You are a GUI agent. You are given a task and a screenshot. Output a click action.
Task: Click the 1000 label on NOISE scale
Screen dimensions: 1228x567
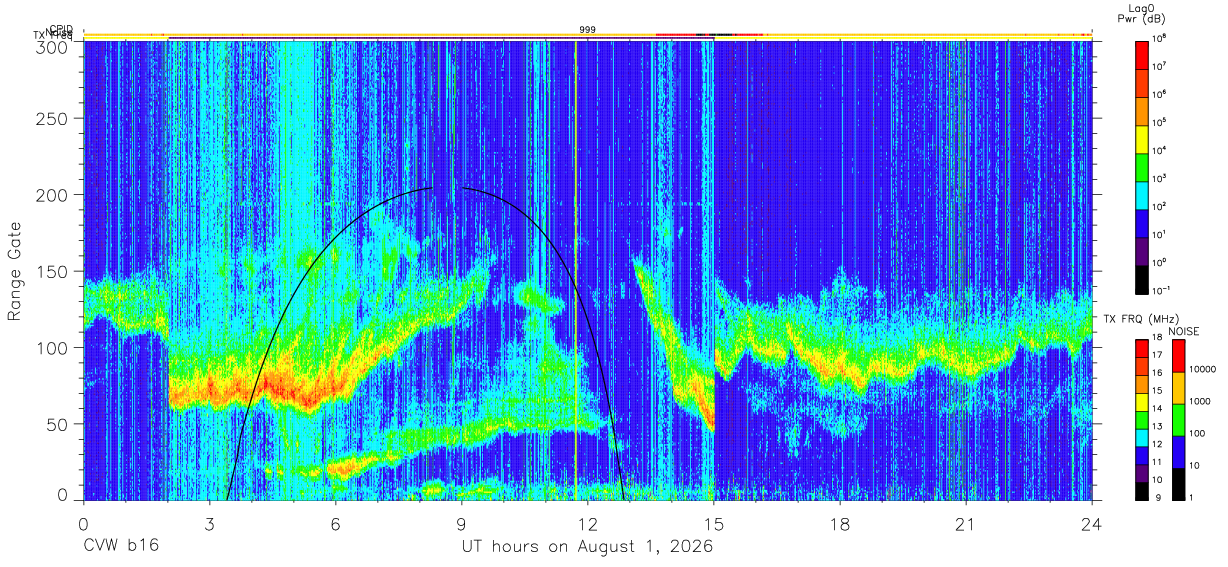pyautogui.click(x=1200, y=403)
